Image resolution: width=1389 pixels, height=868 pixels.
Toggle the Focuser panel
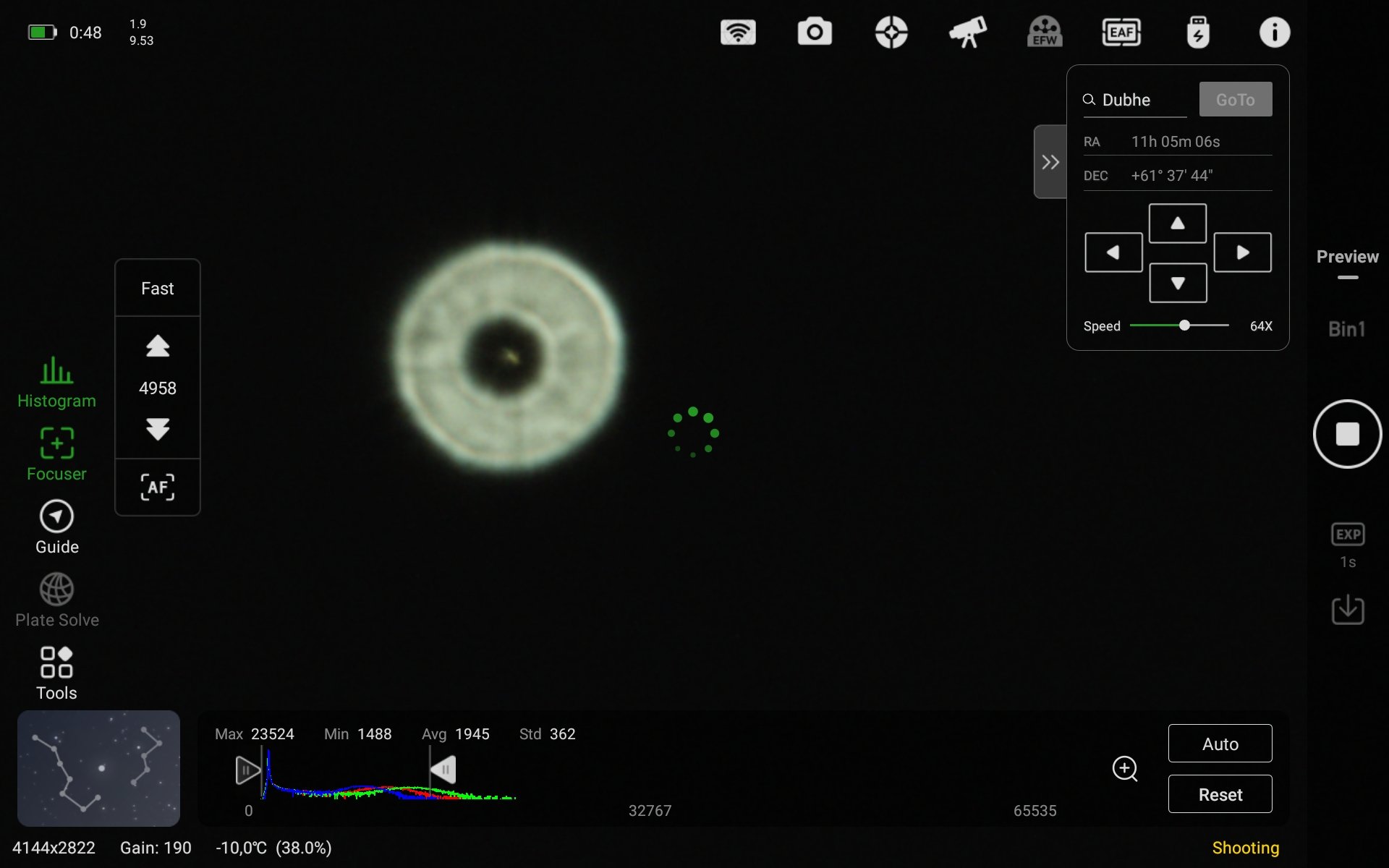tap(56, 455)
